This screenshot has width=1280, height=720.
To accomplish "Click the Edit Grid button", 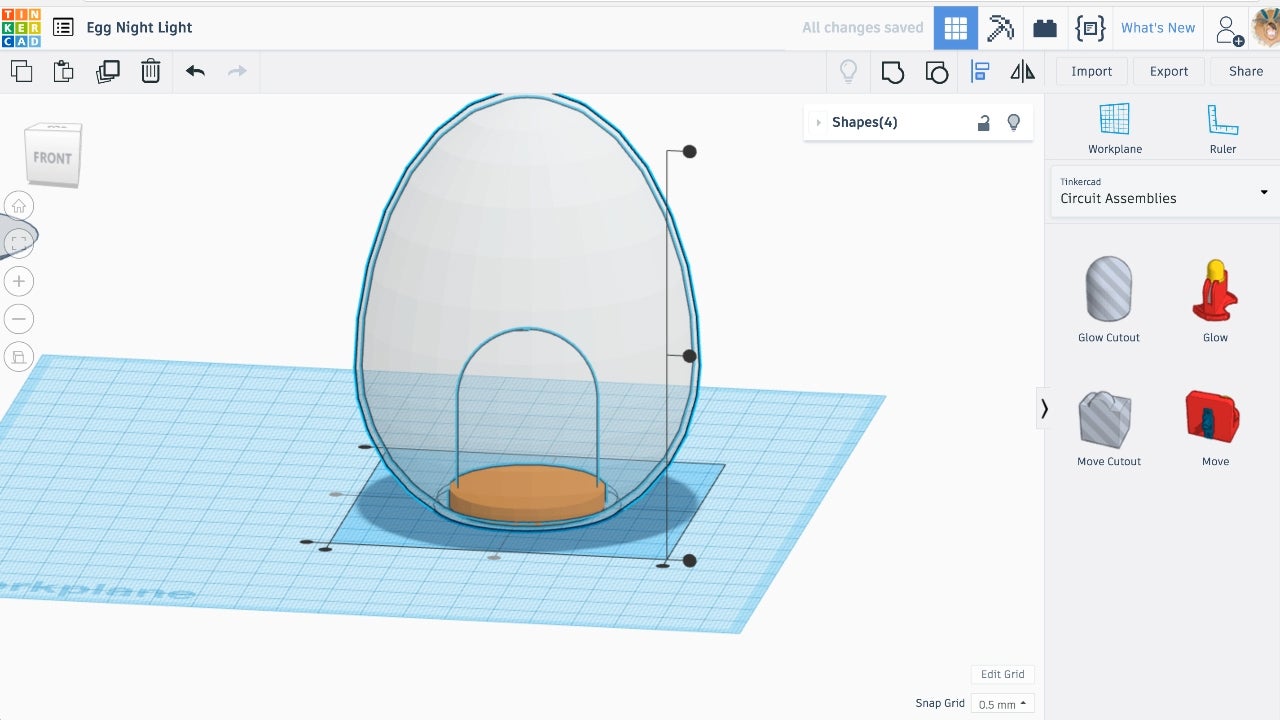I will click(1002, 674).
